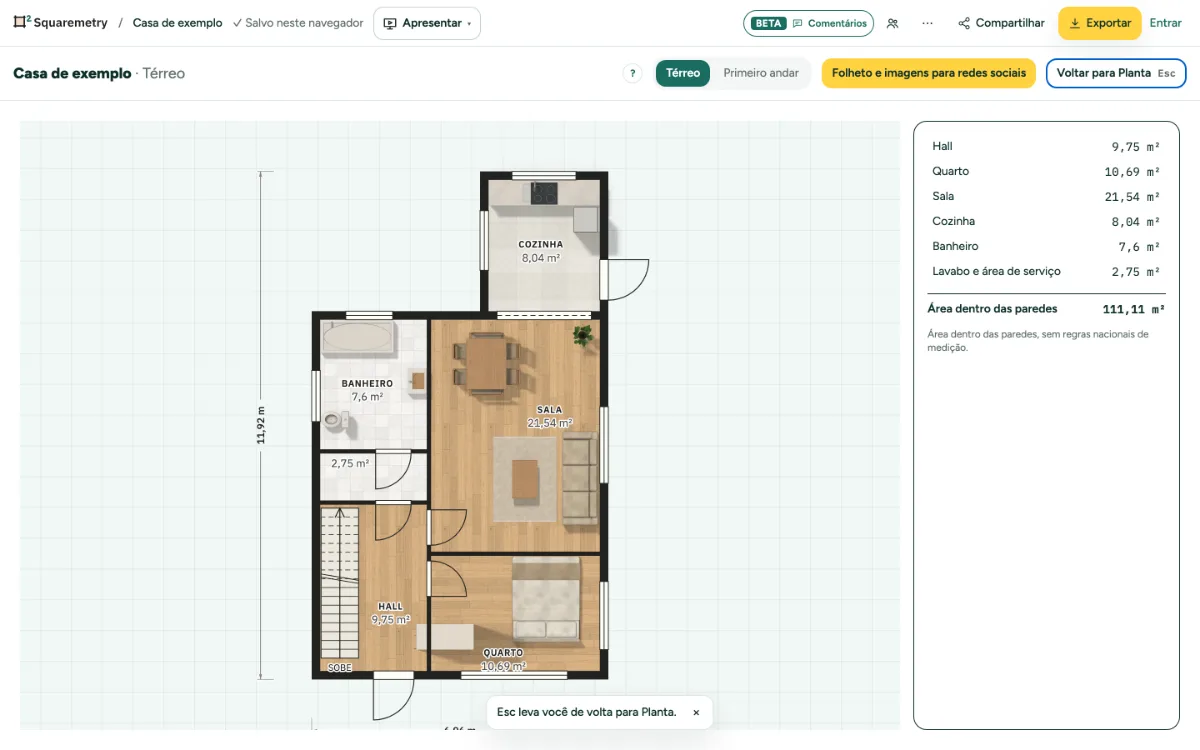Select the desk in the Quarto
The height and width of the screenshot is (750, 1200).
coord(445,638)
